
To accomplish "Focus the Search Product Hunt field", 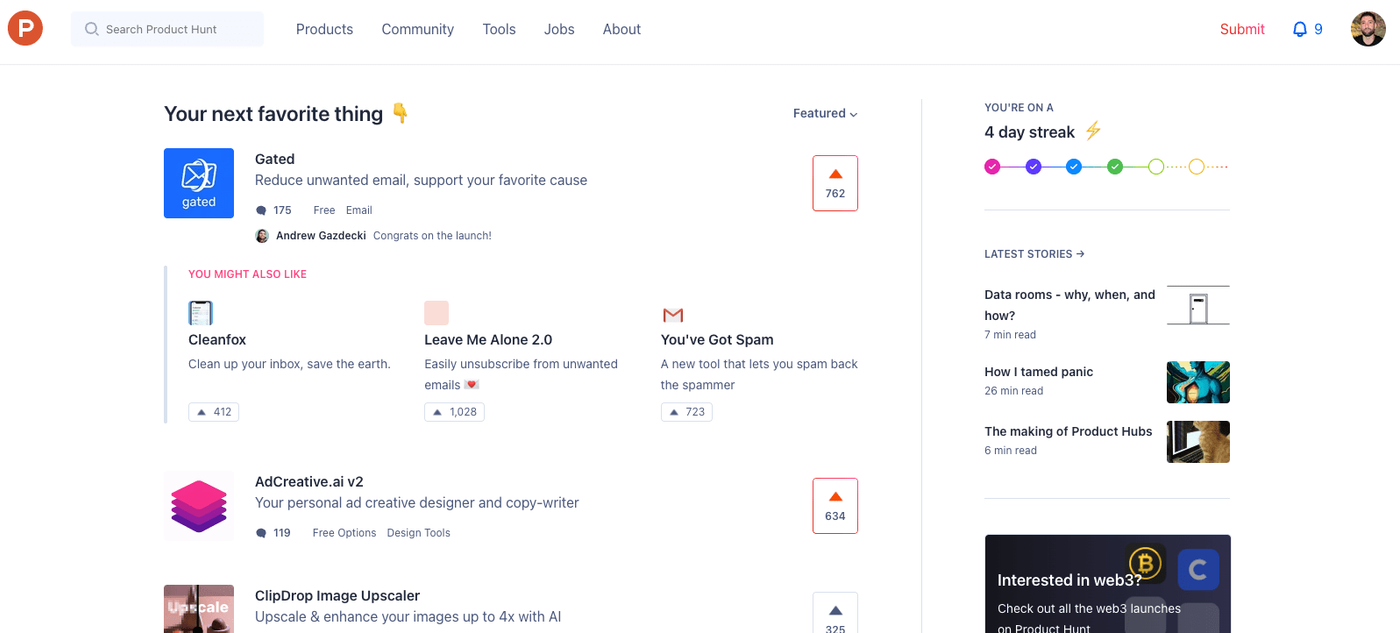I will point(167,29).
